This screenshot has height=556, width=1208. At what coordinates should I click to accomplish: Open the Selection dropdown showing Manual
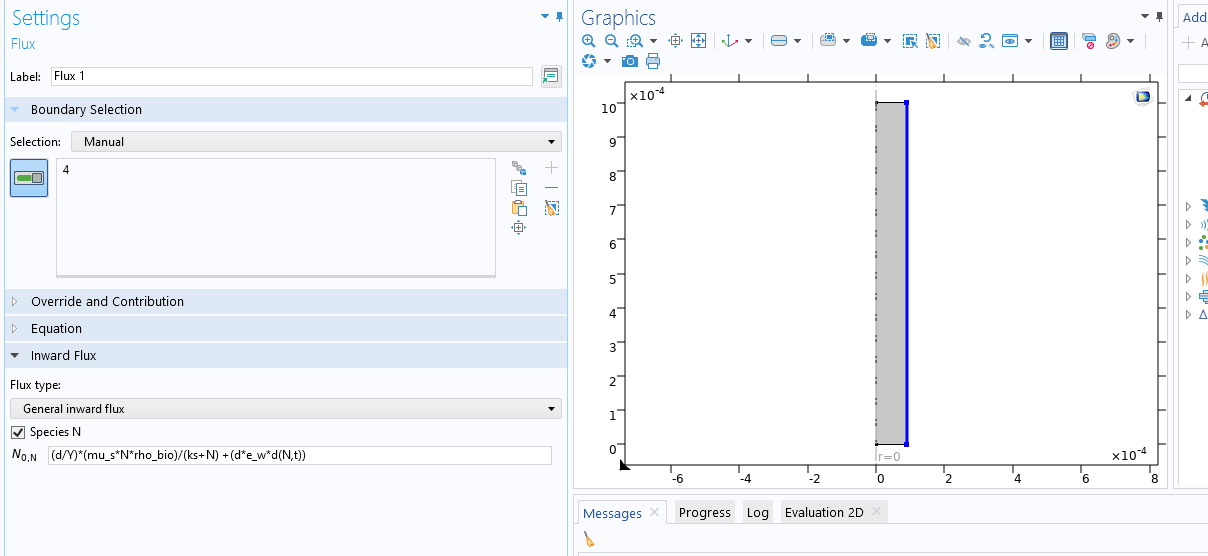click(x=315, y=142)
